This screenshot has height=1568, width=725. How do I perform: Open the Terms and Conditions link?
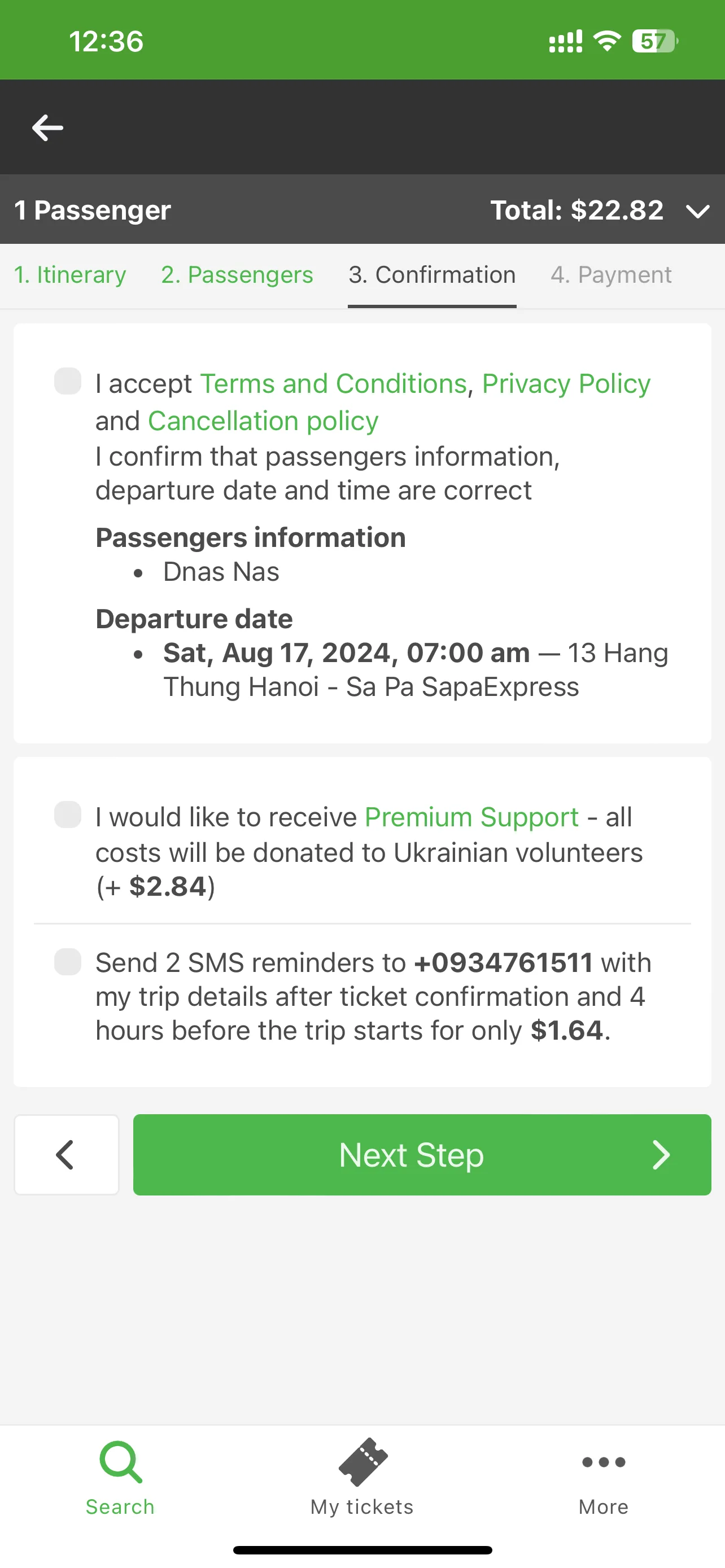click(x=334, y=383)
